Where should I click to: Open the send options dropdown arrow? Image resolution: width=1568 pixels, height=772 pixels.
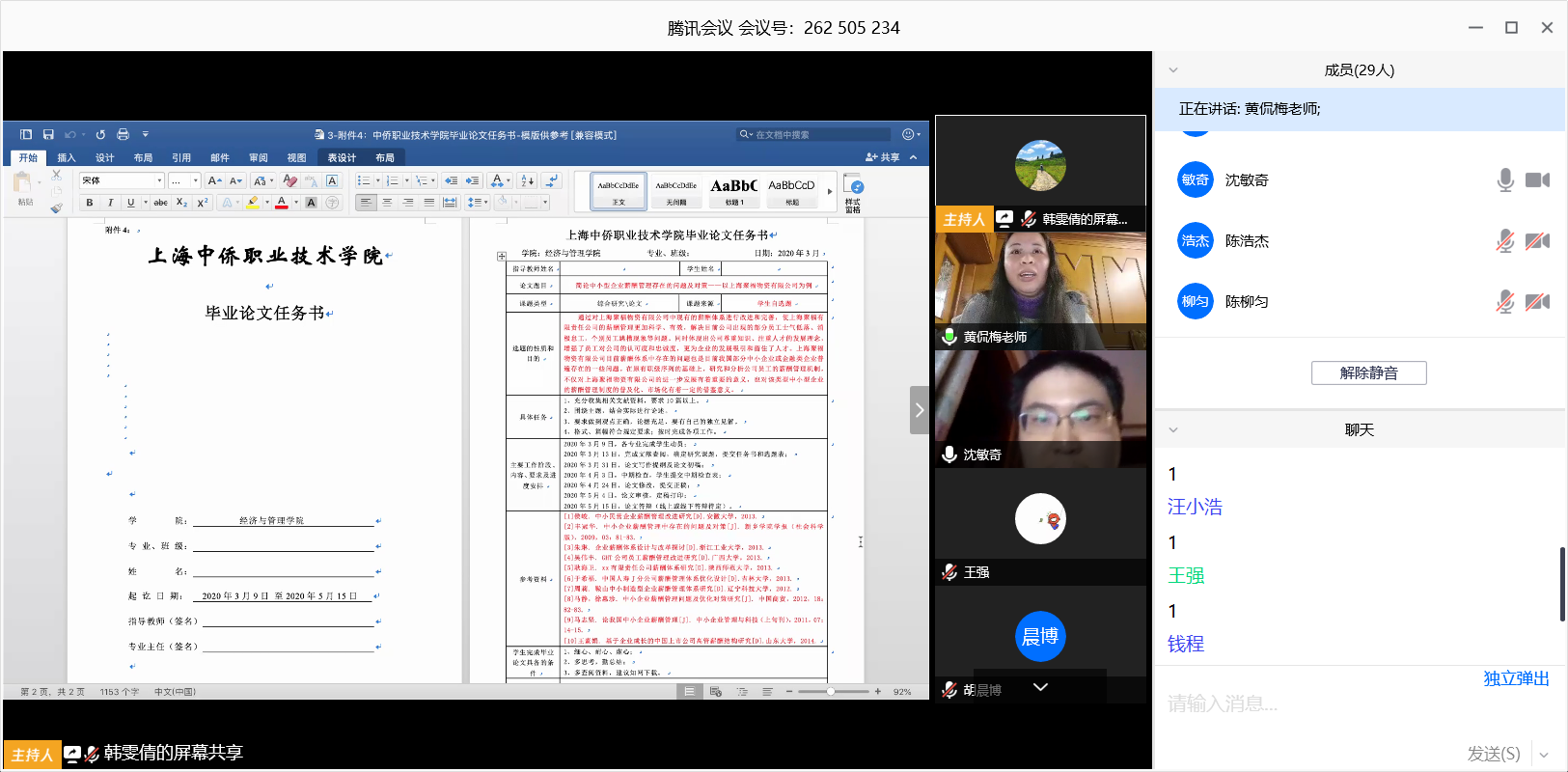pos(1544,755)
